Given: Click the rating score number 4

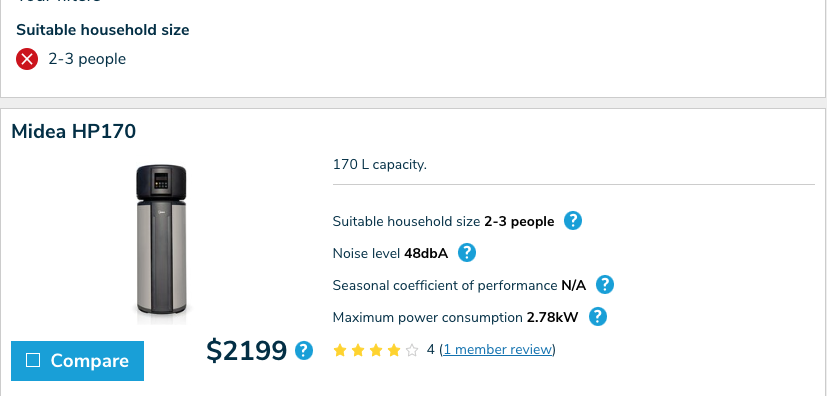Looking at the screenshot, I should (x=430, y=350).
